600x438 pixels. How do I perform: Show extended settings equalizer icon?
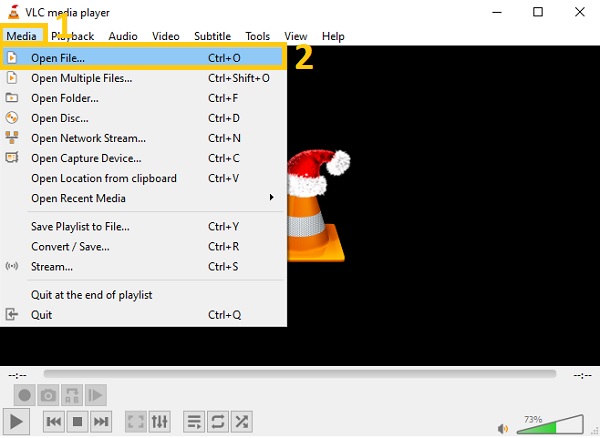tap(160, 422)
